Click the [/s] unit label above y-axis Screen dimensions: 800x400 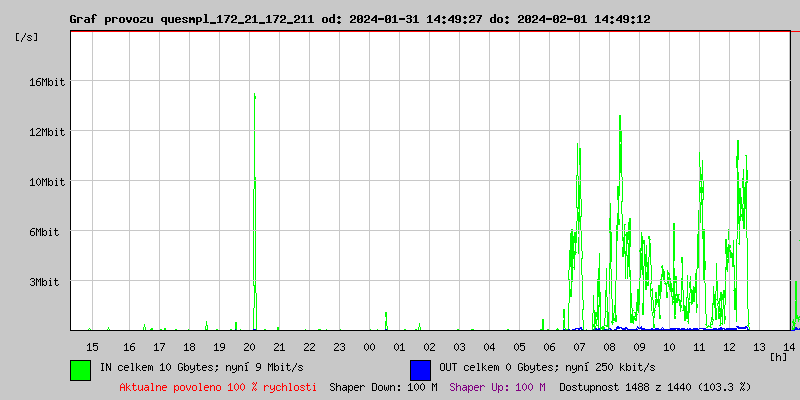[27, 37]
